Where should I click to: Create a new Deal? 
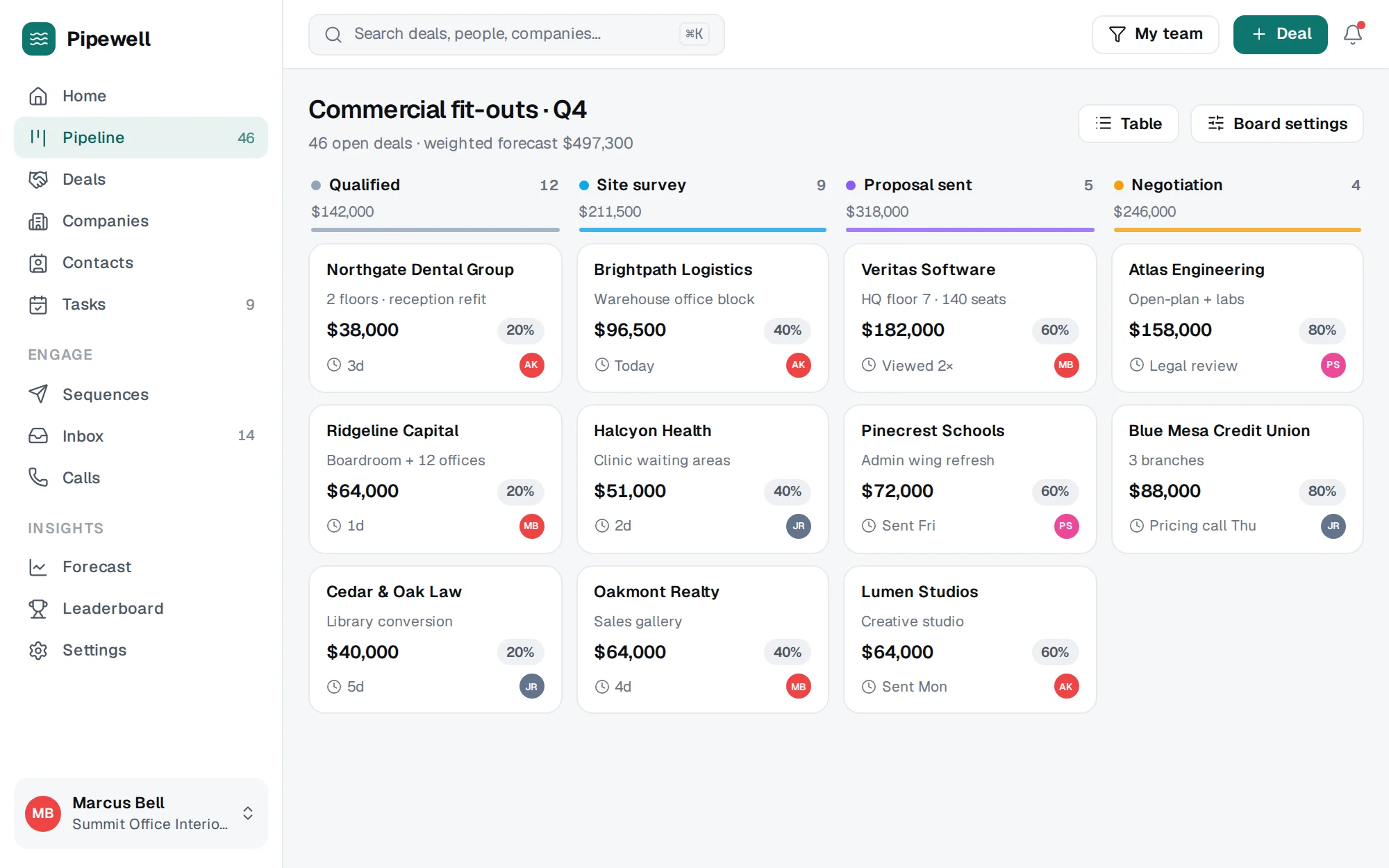(1280, 34)
